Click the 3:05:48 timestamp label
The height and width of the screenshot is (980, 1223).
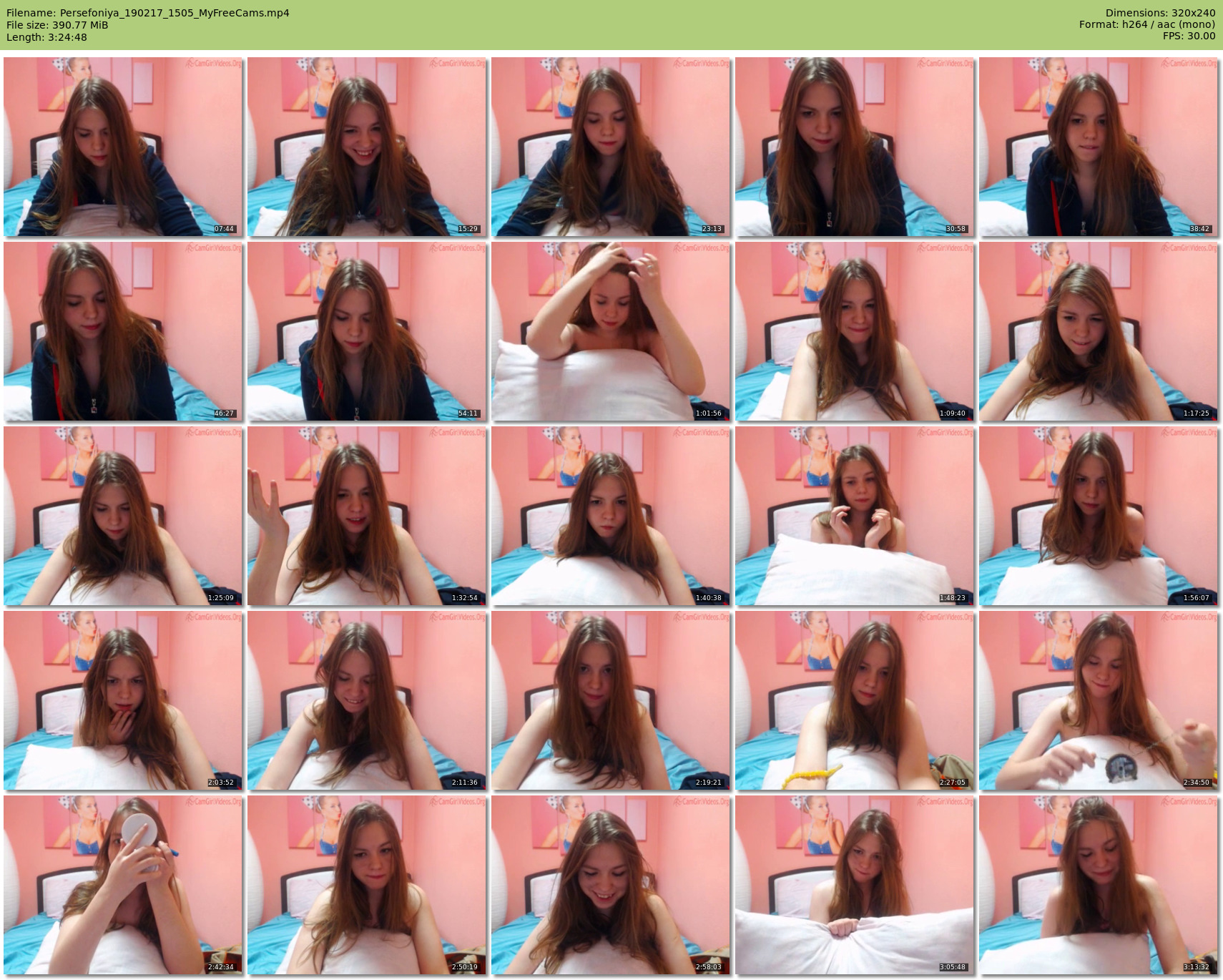(x=953, y=967)
